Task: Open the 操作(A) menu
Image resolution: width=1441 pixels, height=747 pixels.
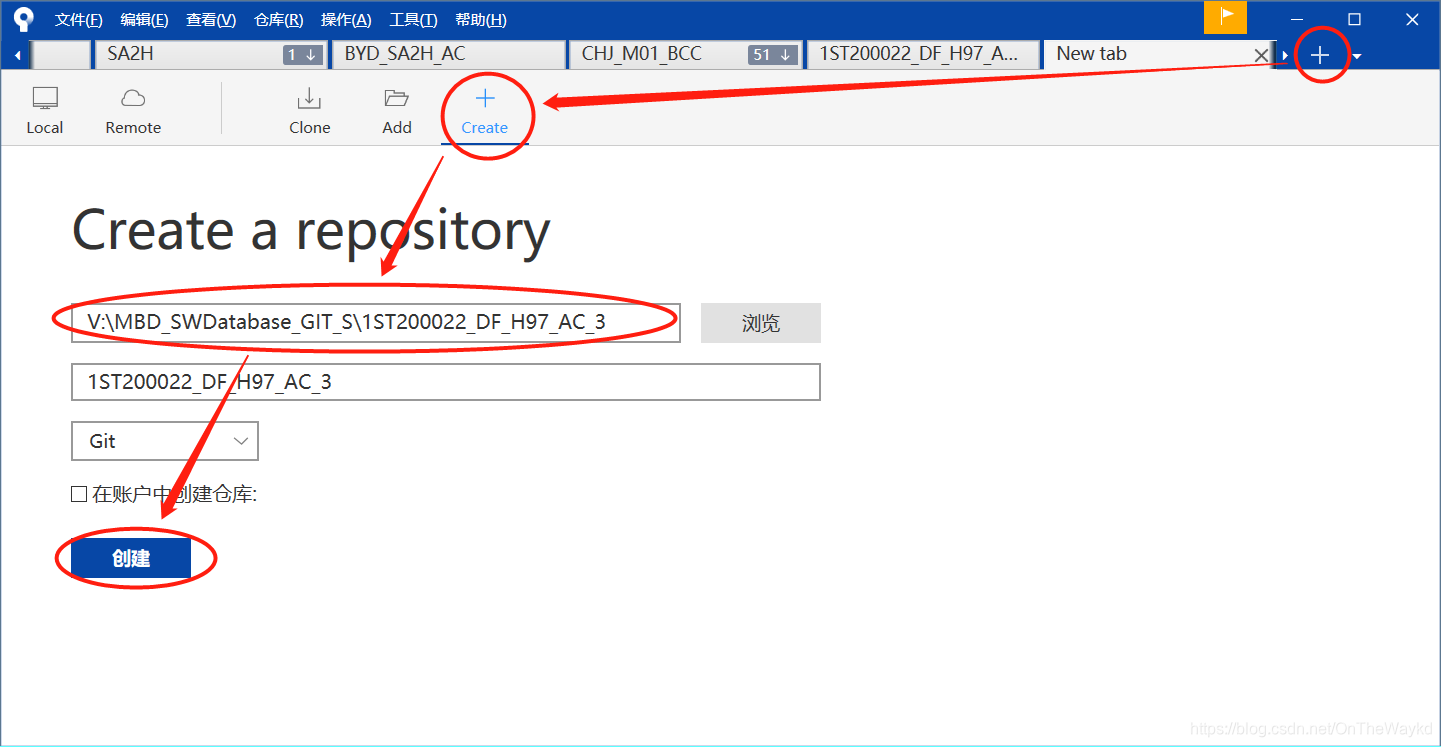Action: point(346,20)
